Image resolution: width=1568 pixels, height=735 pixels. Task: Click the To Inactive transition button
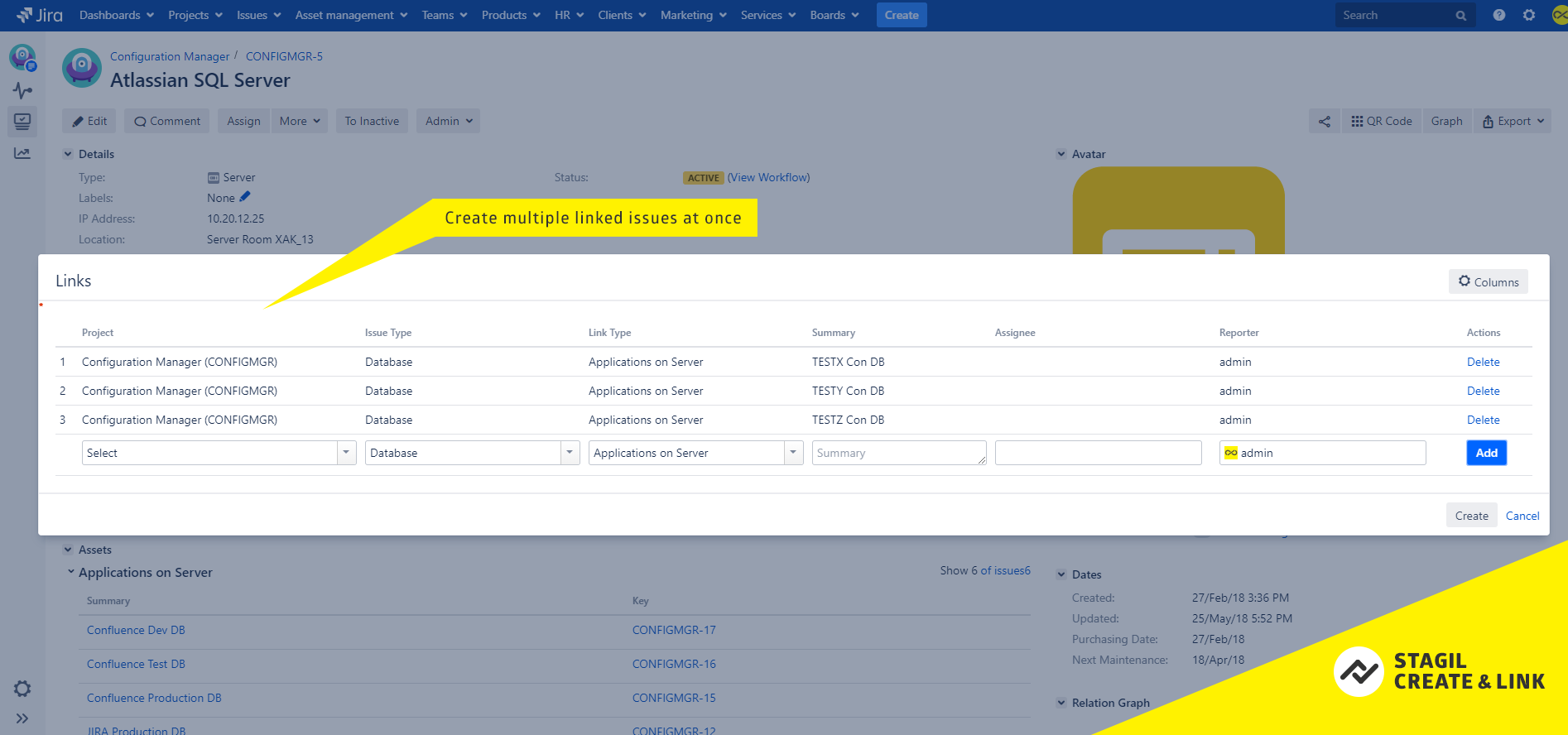(x=372, y=121)
